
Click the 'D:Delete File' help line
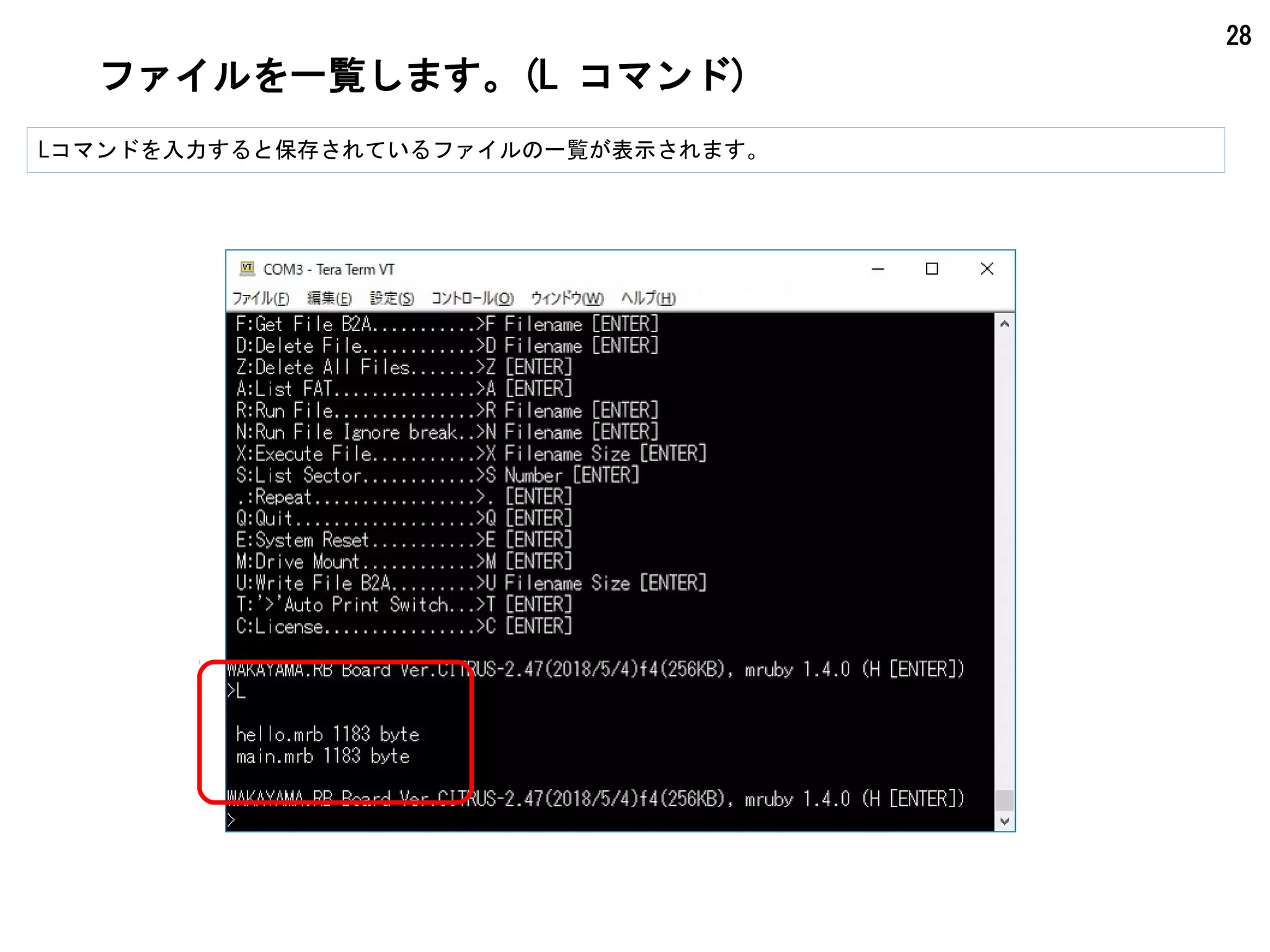446,346
